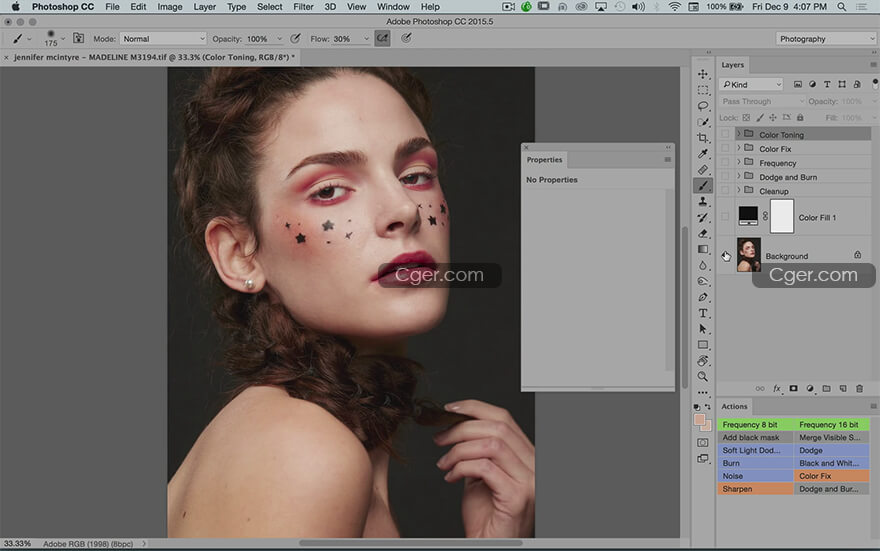
Task: Select the Gradient tool
Action: click(x=703, y=249)
